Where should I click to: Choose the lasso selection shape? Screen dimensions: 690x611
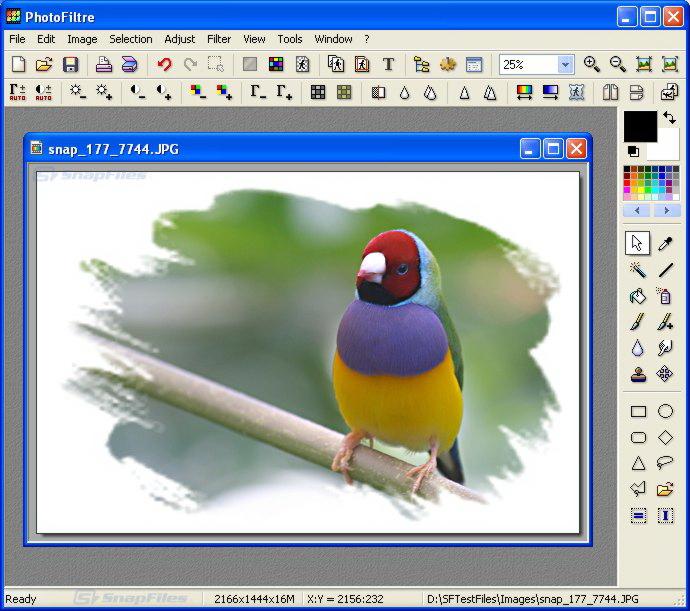[x=665, y=462]
